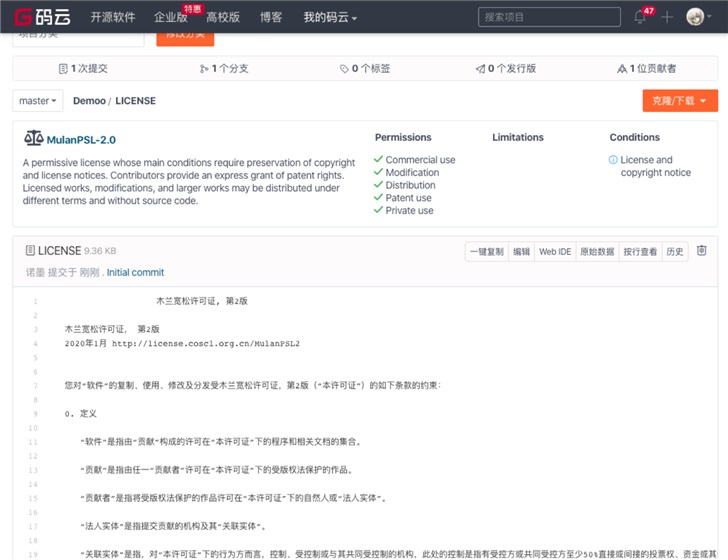The width and height of the screenshot is (728, 560).
Task: Open the notifications bell icon
Action: click(640, 17)
